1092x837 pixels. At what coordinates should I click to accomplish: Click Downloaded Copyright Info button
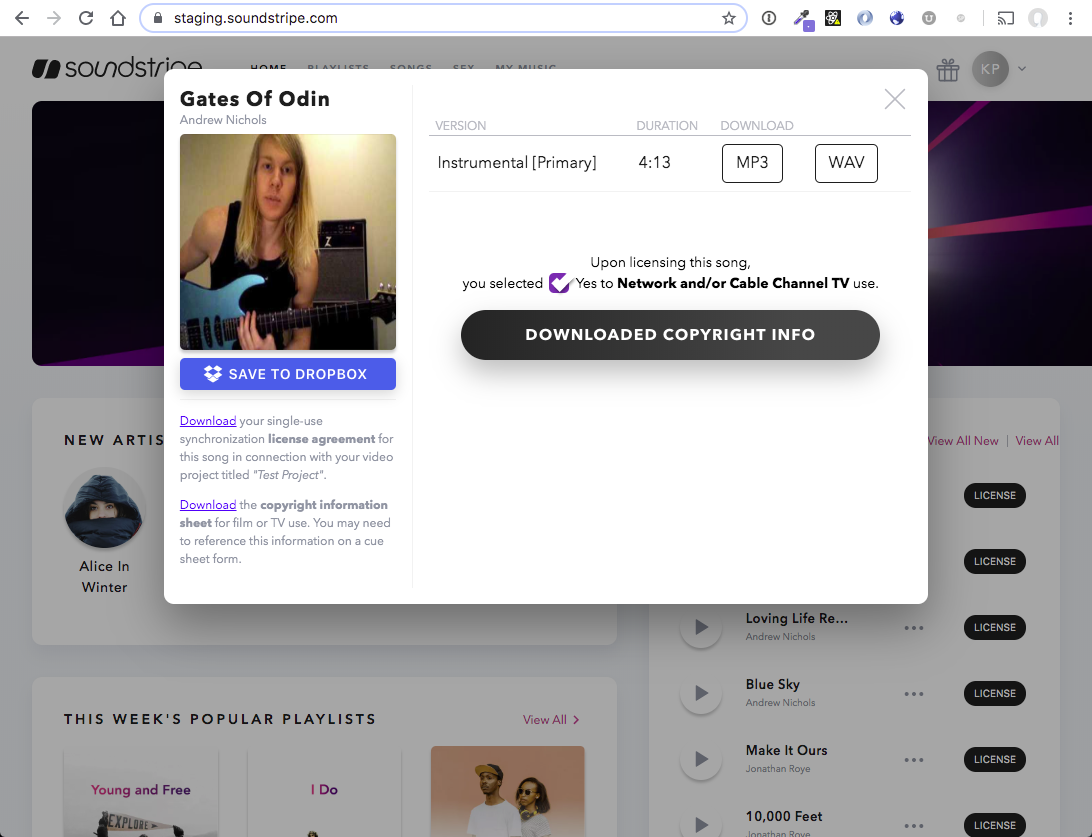670,335
